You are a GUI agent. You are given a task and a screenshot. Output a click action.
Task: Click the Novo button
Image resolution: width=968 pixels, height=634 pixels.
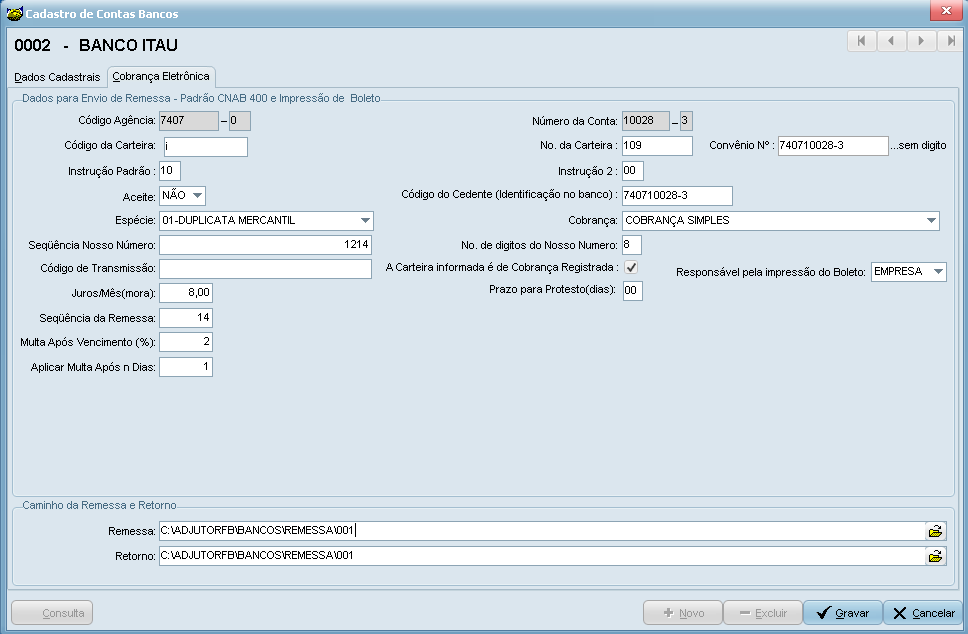click(x=683, y=613)
